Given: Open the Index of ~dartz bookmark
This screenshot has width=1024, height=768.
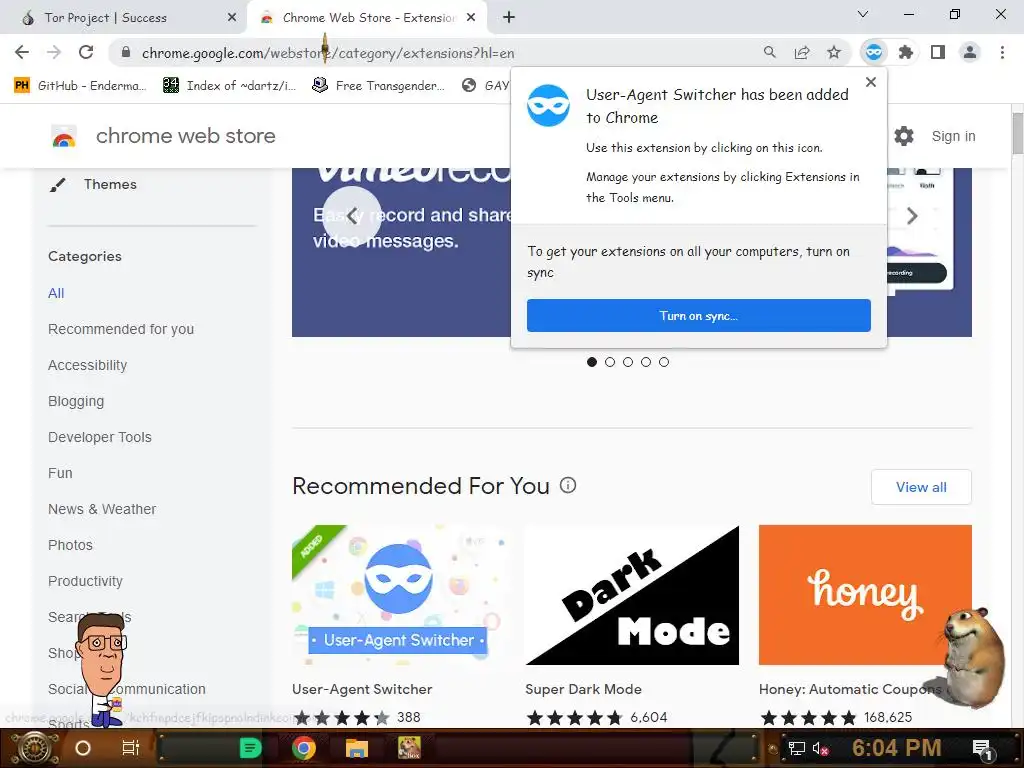Looking at the screenshot, I should 229,86.
